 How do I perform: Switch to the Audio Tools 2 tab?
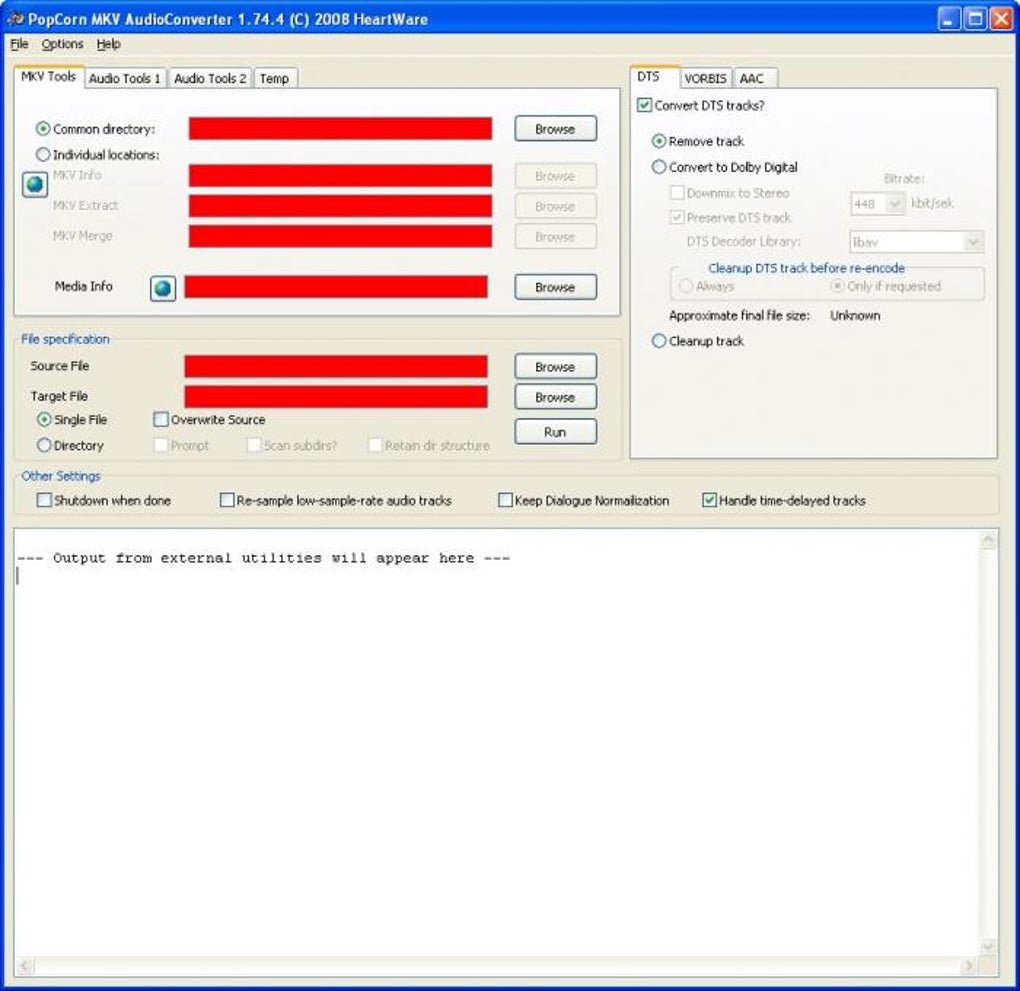210,78
